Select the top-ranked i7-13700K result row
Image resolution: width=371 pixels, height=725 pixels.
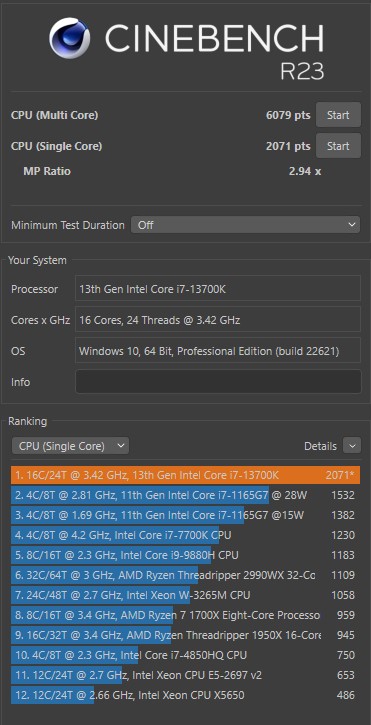186,475
